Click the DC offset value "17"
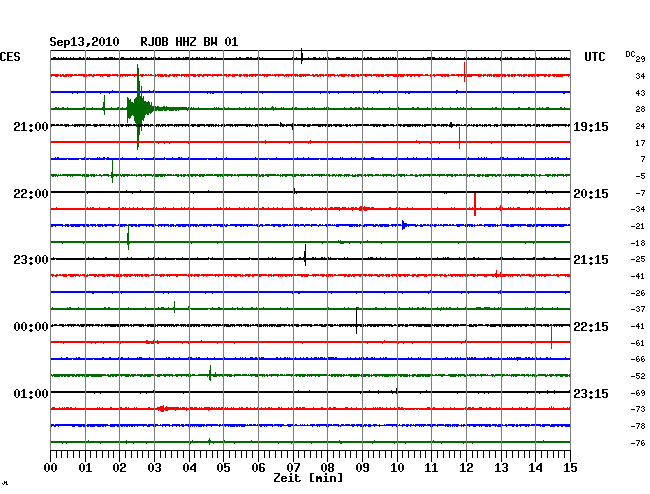The image size is (650, 494). [640, 143]
